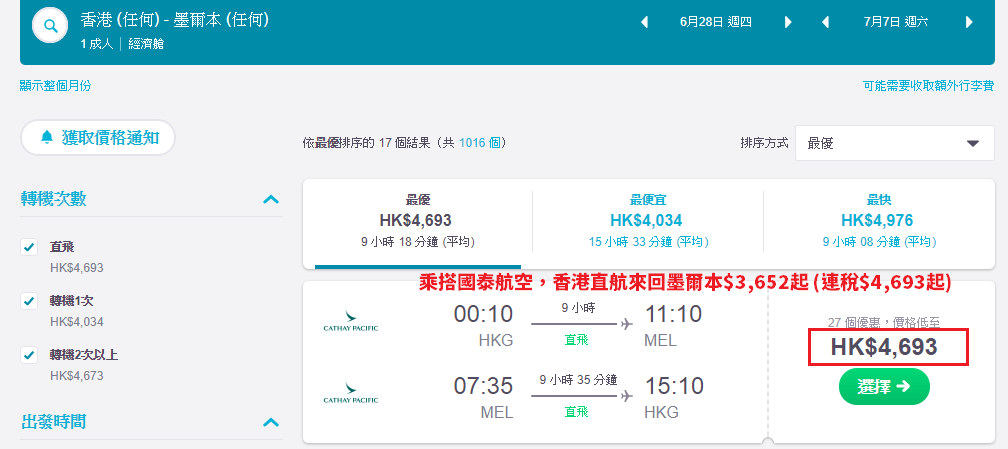The image size is (1008, 449).
Task: Go to next departure date after 6月28日
Action: coord(788,23)
